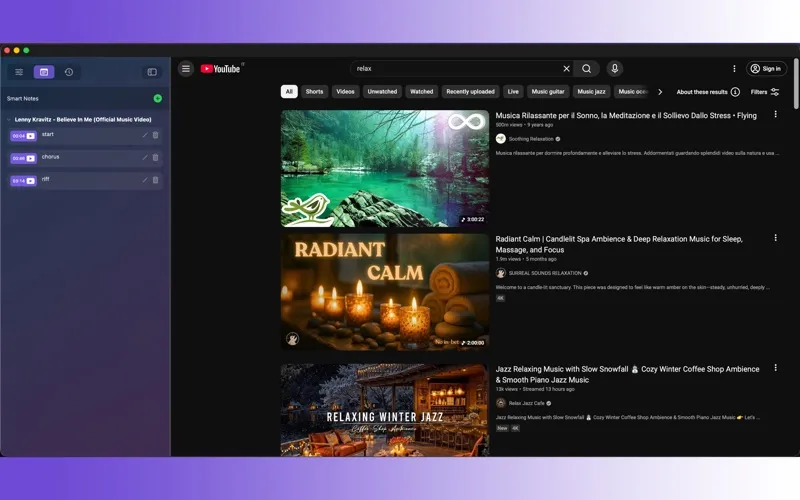Open more options for Jazz Relaxing Music video
This screenshot has height=500, width=800.
coord(776,367)
